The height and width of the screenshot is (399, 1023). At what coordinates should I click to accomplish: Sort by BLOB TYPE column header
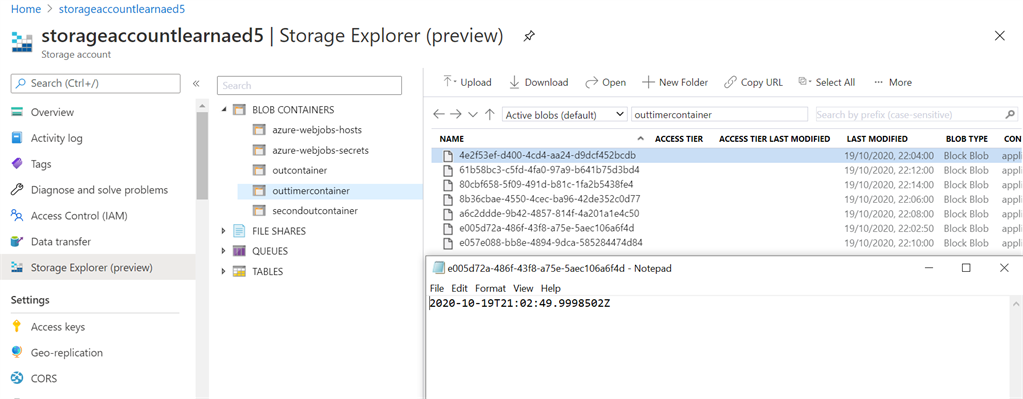(966, 139)
